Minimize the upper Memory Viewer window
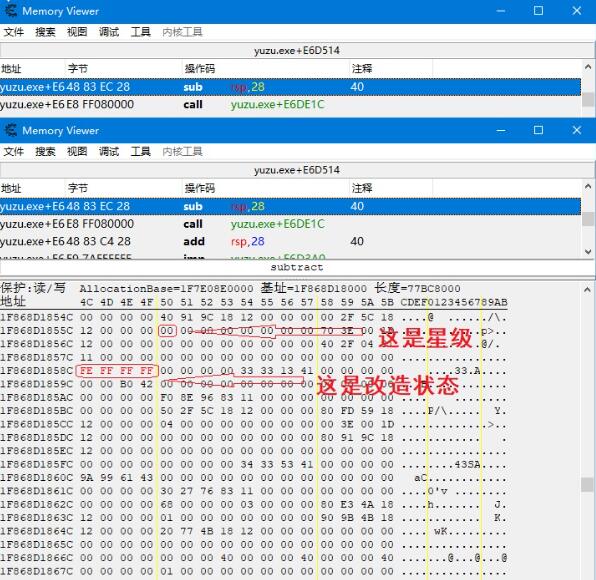This screenshot has height=580, width=596. 501,11
